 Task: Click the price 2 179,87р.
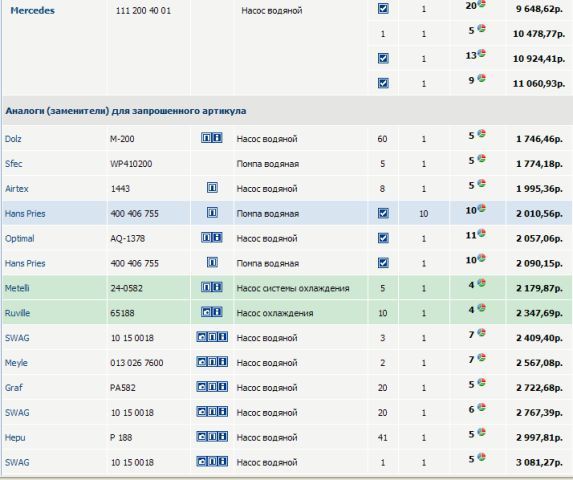(x=539, y=288)
